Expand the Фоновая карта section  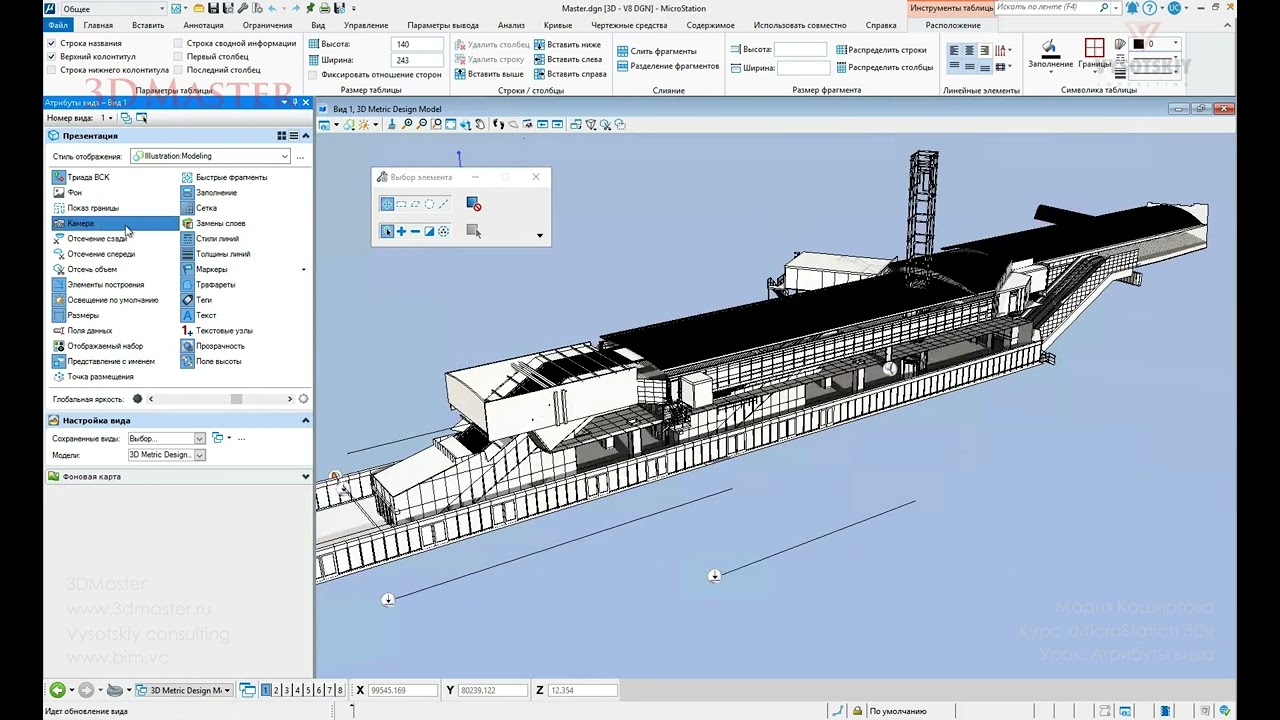point(305,477)
